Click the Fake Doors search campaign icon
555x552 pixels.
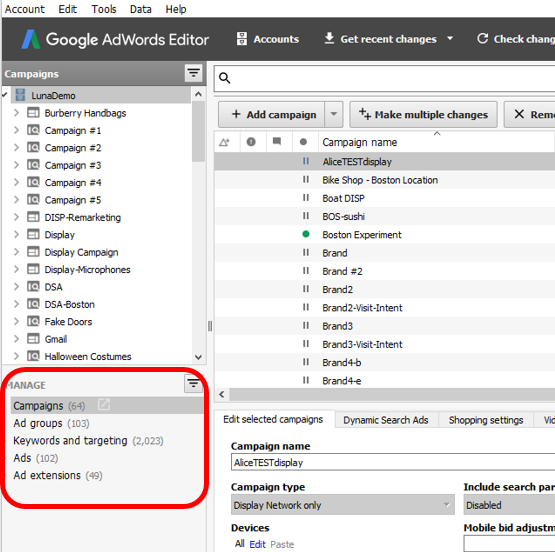click(x=33, y=321)
